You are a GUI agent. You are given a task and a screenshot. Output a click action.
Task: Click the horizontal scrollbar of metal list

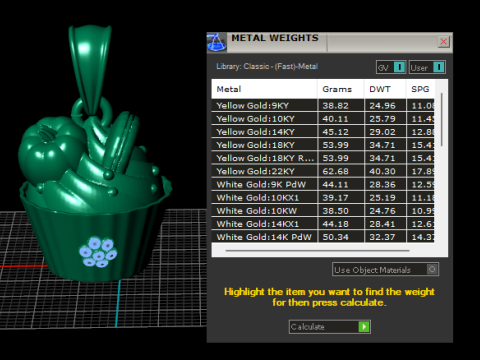click(x=317, y=250)
